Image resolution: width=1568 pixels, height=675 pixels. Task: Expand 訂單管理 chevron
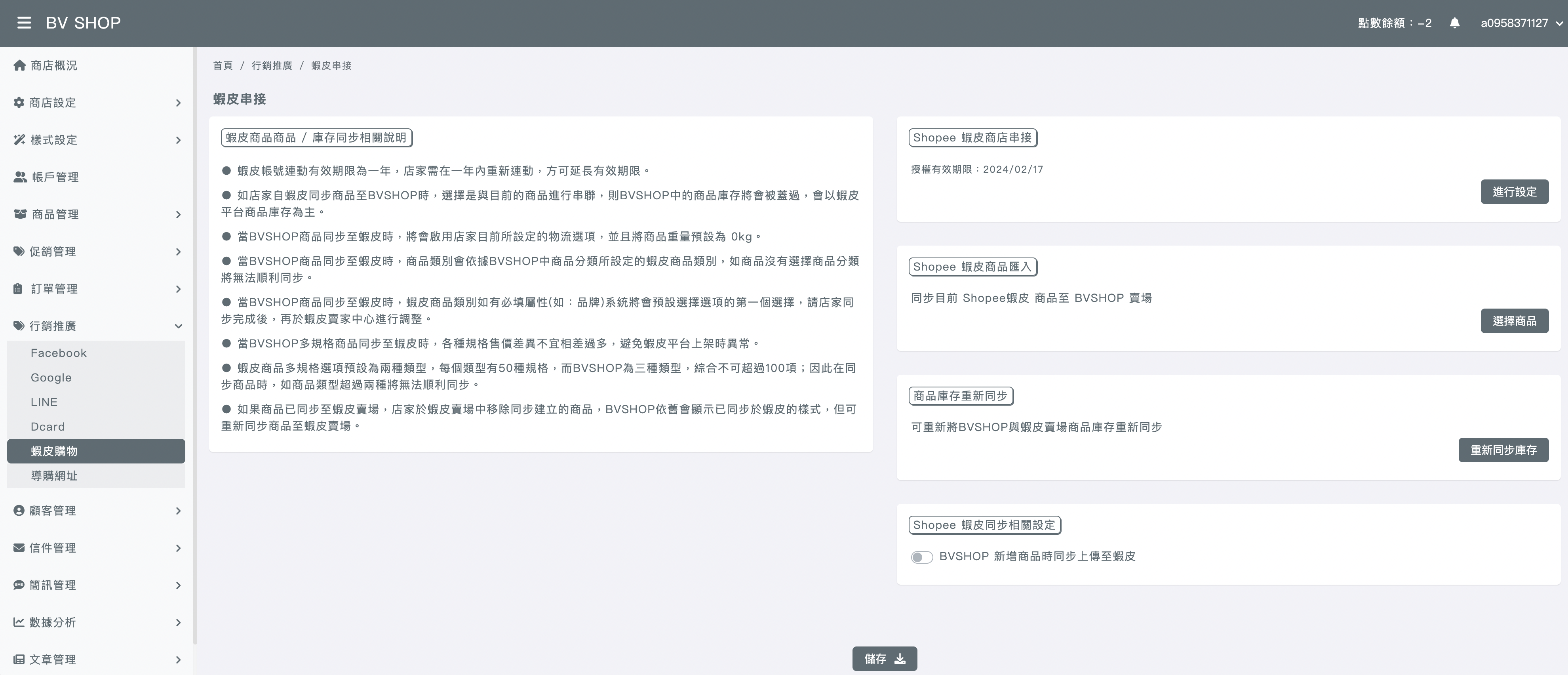tap(178, 289)
